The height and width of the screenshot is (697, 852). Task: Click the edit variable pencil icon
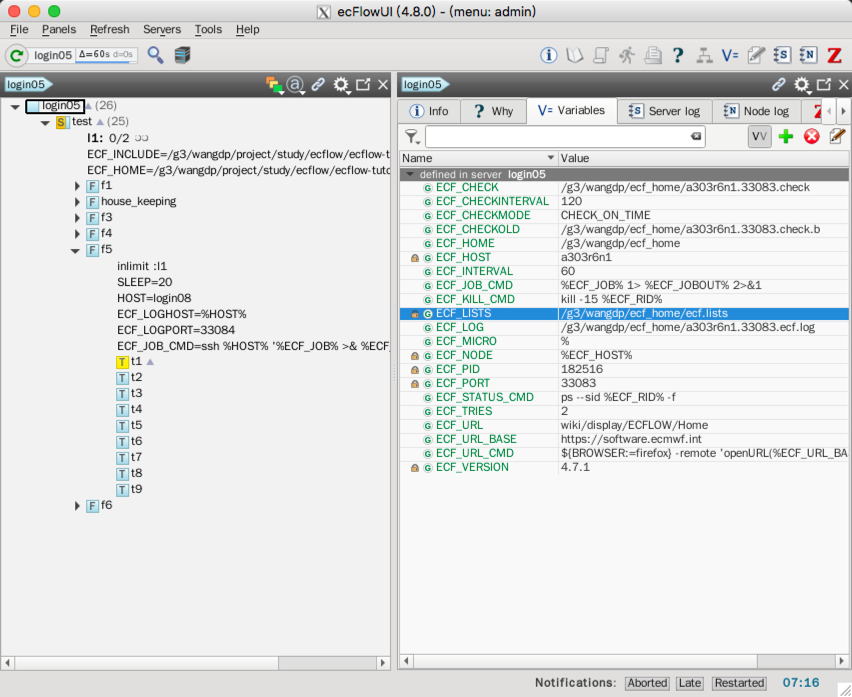pos(836,136)
